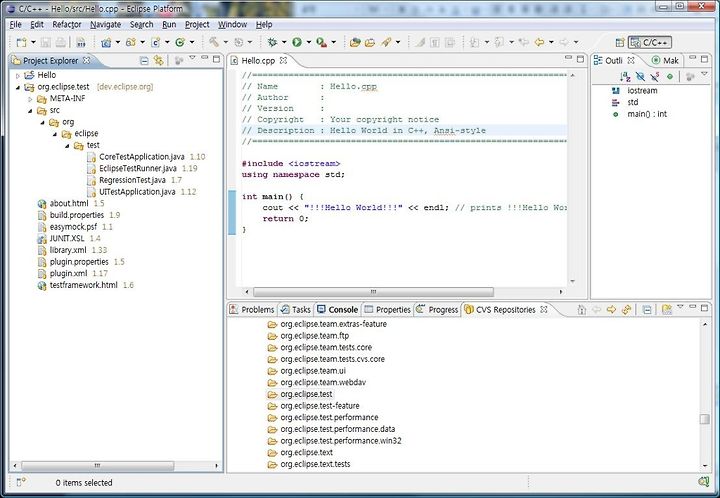The height and width of the screenshot is (498, 720).
Task: Open the Run icon dropdown arrow
Action: coord(309,42)
